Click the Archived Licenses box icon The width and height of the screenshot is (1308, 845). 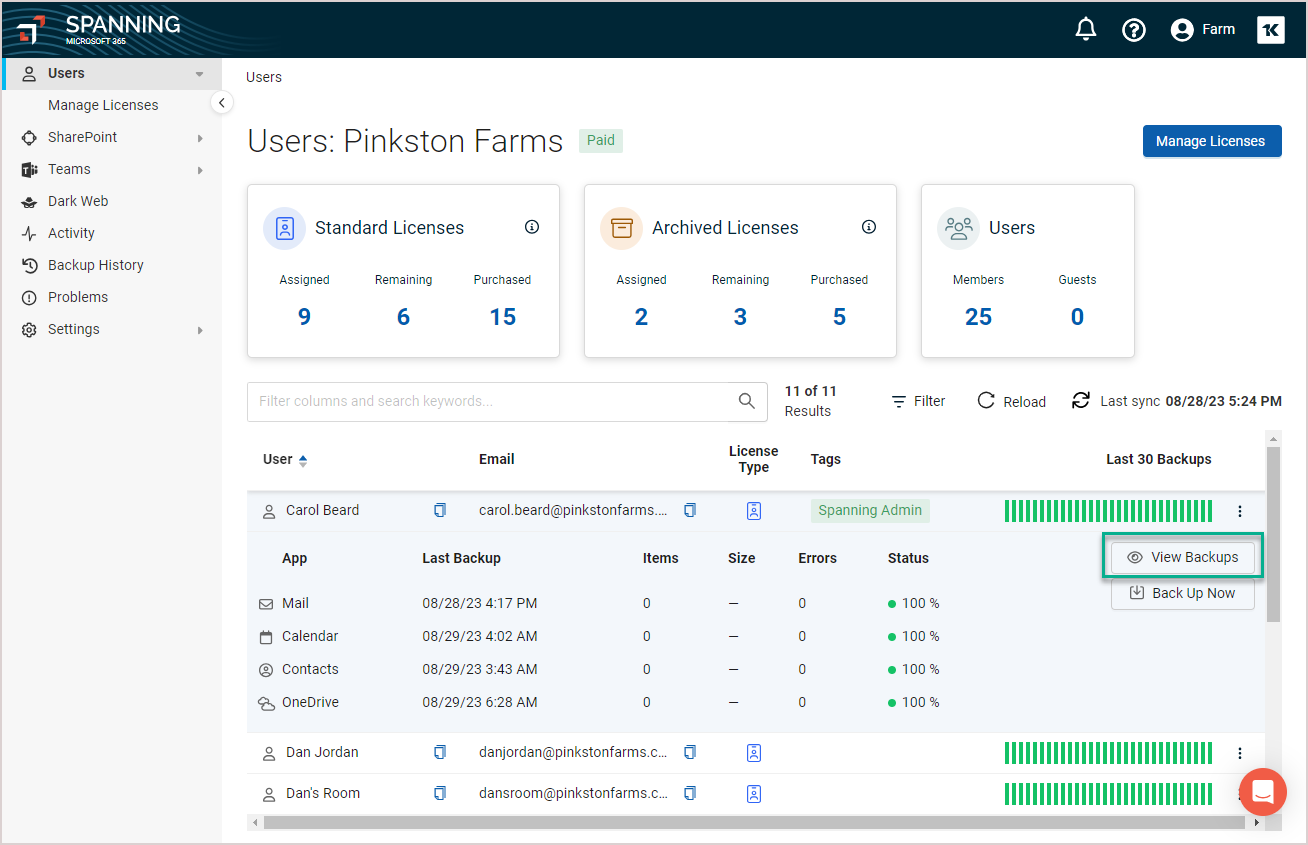(x=622, y=228)
